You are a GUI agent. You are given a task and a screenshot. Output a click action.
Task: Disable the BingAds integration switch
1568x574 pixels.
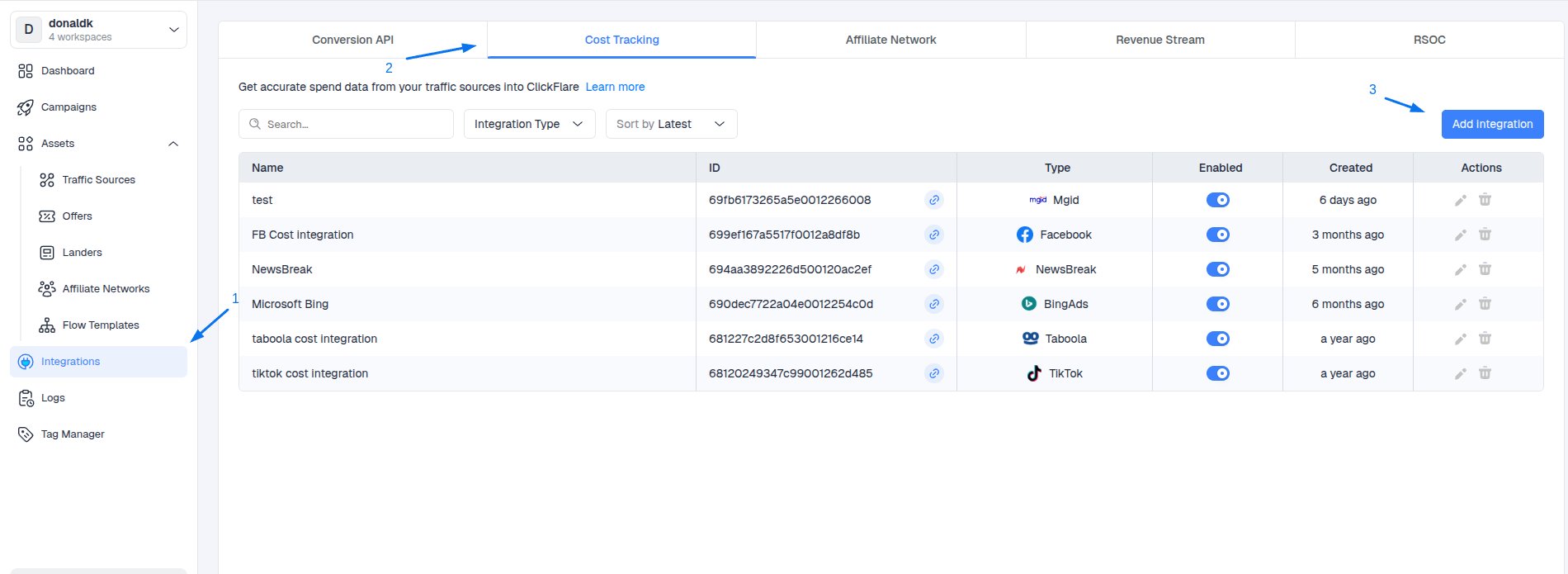point(1218,304)
